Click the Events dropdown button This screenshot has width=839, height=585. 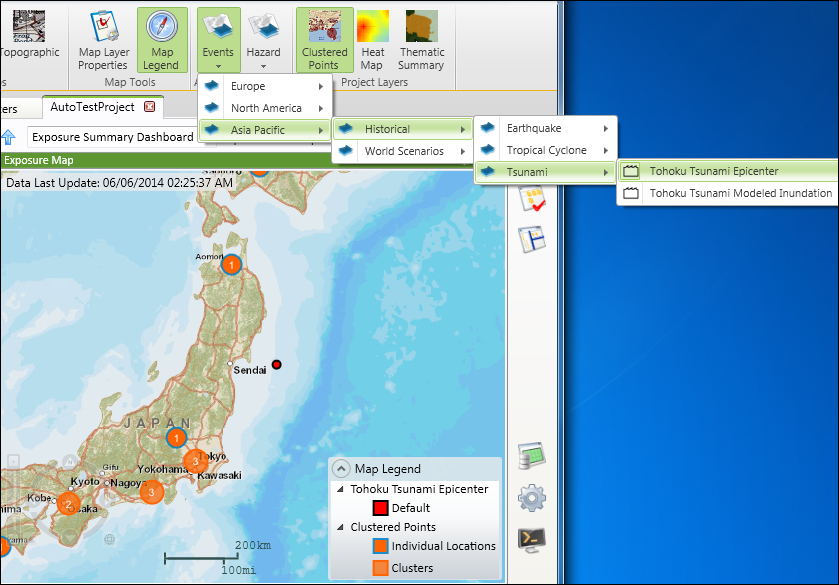[218, 40]
